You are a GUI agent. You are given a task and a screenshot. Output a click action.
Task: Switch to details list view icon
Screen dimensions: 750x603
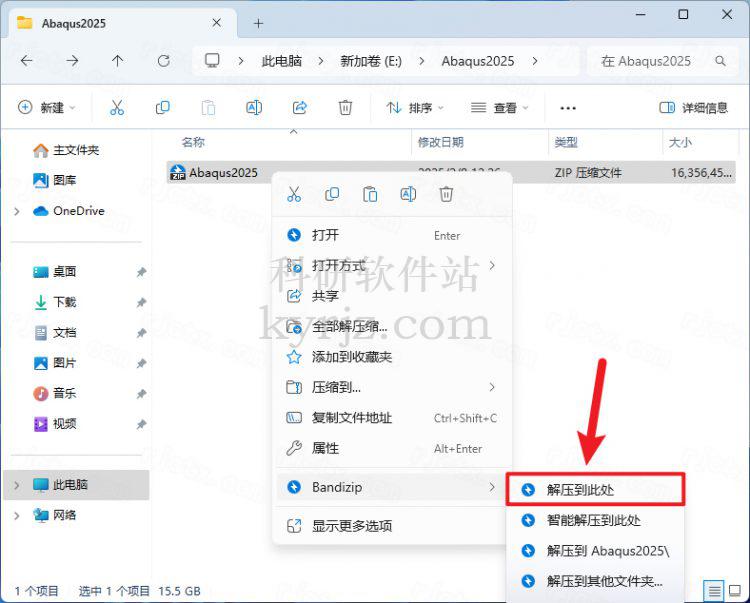click(x=714, y=591)
